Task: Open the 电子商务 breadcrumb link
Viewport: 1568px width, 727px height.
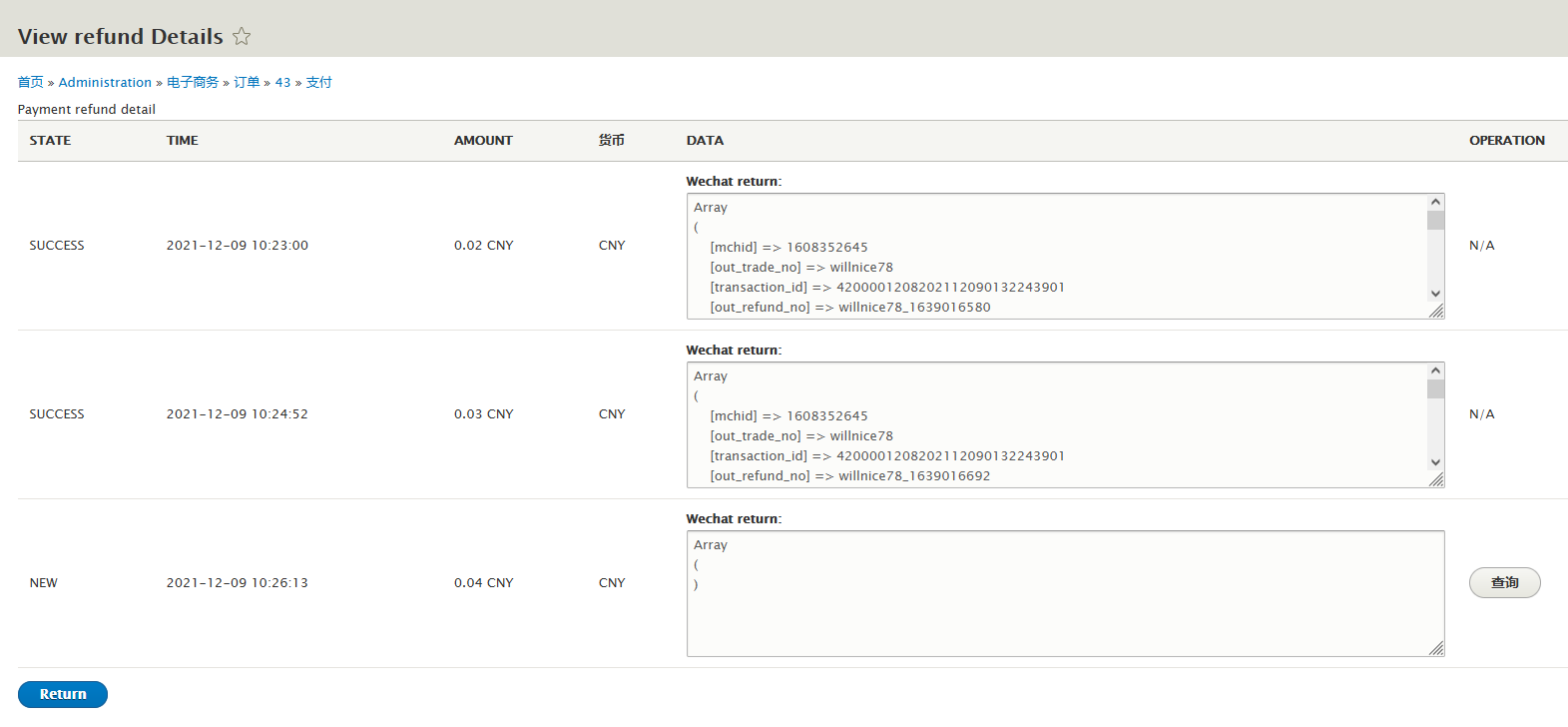Action: tap(193, 82)
